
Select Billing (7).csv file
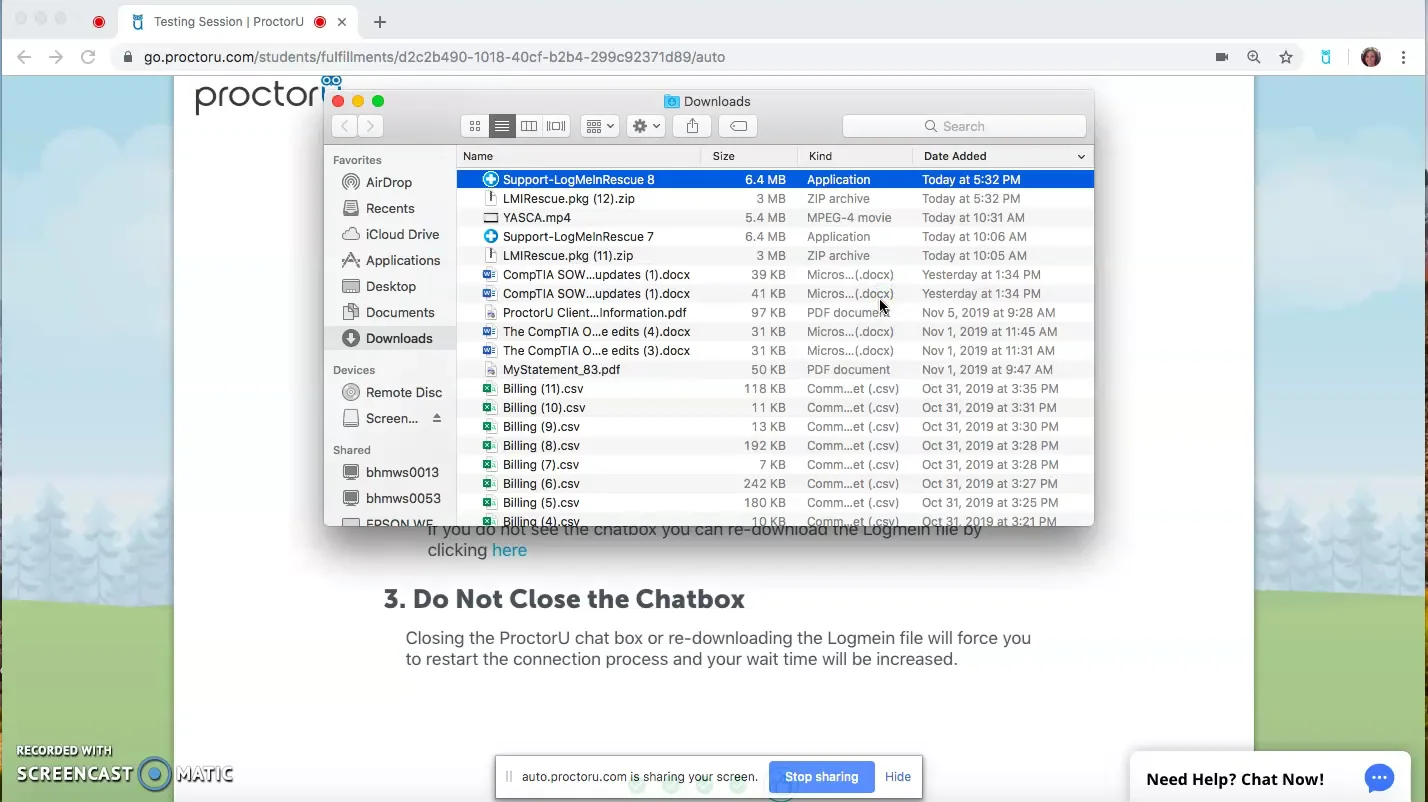pos(775,465)
